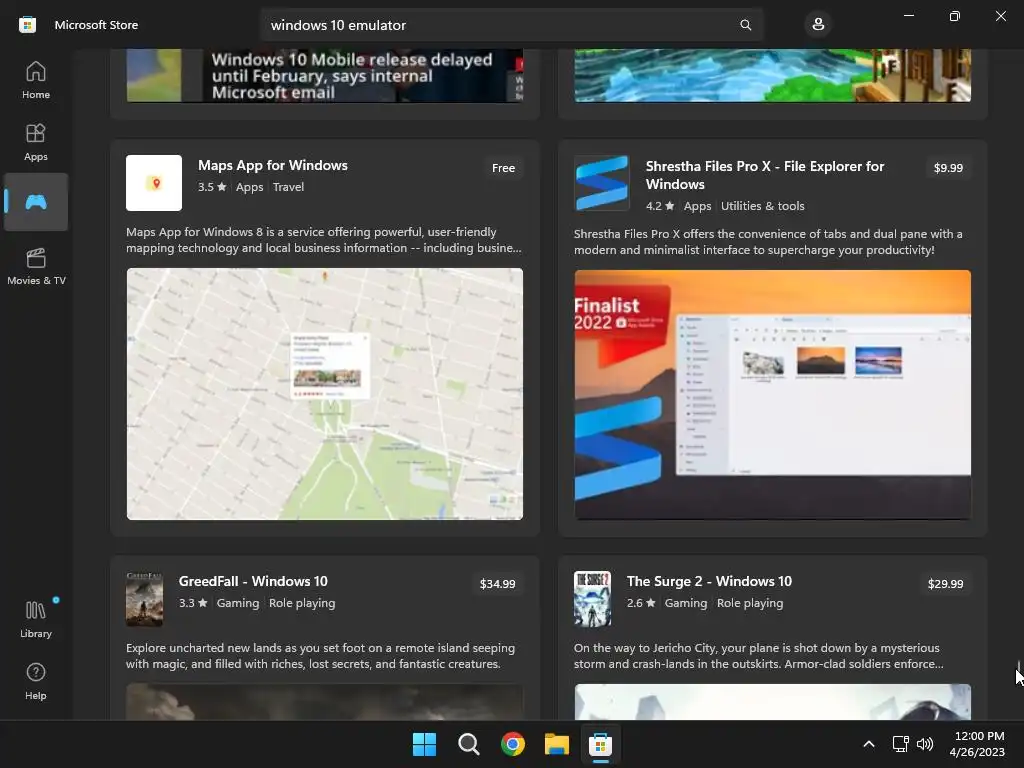Viewport: 1024px width, 768px height.
Task: Open the Library section
Action: coord(36,620)
